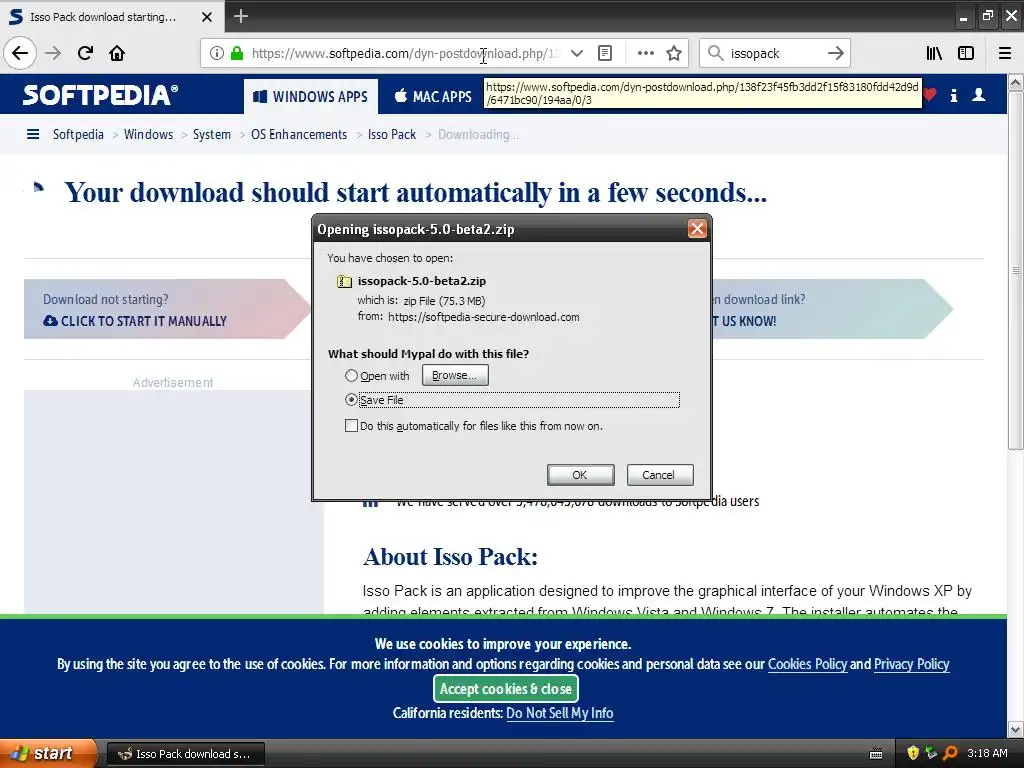This screenshot has width=1024, height=768.
Task: Click the red heart icon in header
Action: pos(930,95)
